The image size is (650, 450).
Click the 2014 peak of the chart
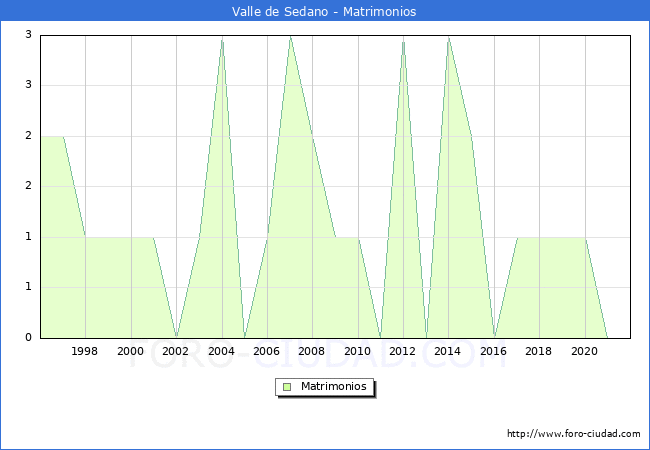[449, 39]
